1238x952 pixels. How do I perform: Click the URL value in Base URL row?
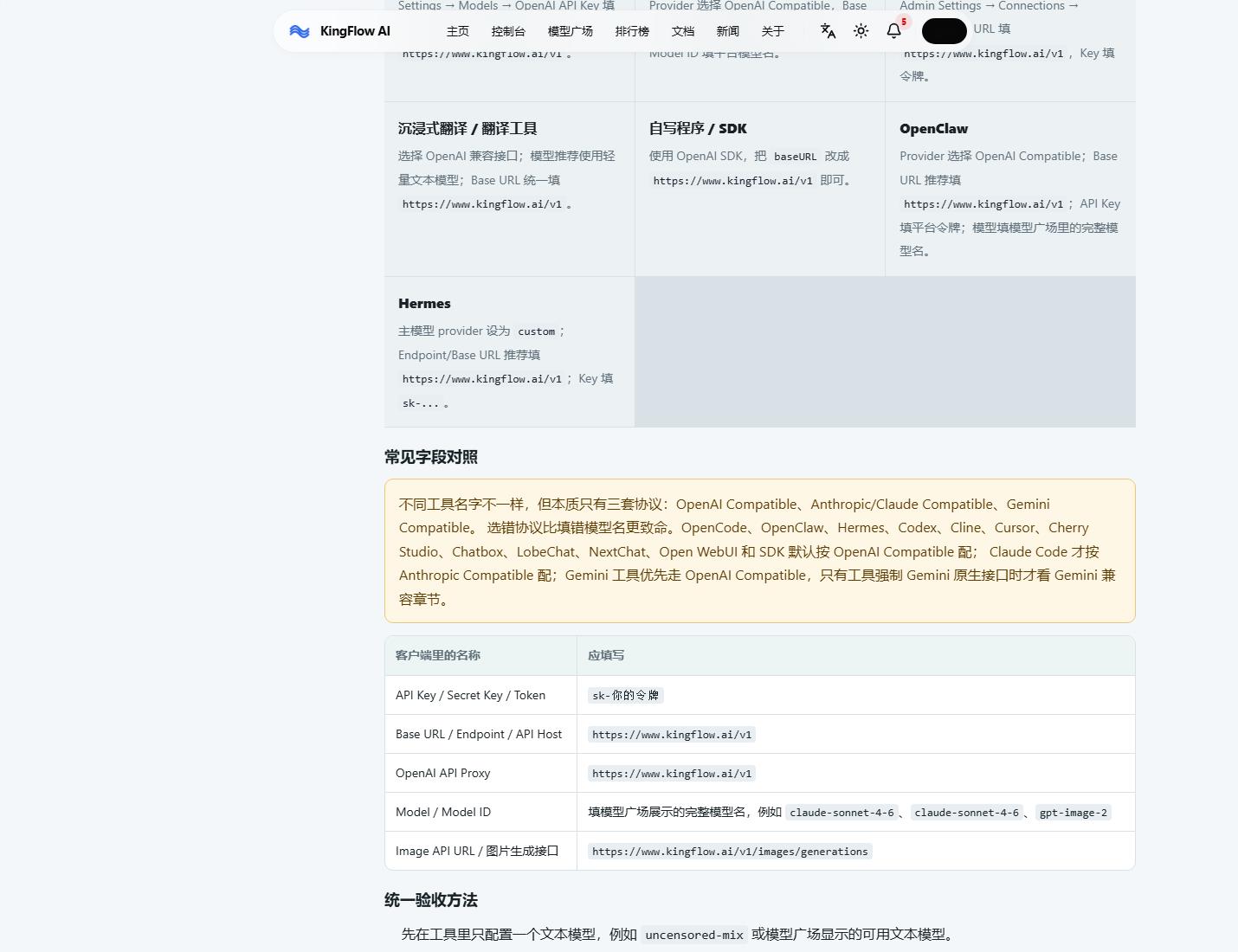672,735
